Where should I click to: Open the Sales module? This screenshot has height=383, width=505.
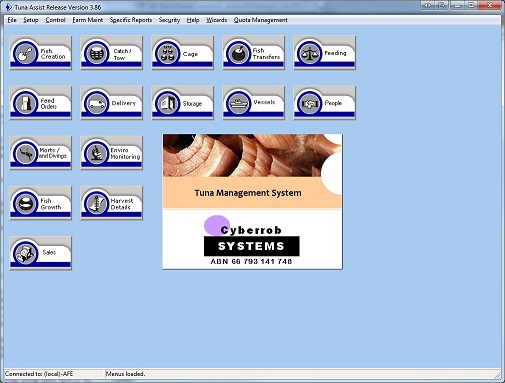(41, 253)
